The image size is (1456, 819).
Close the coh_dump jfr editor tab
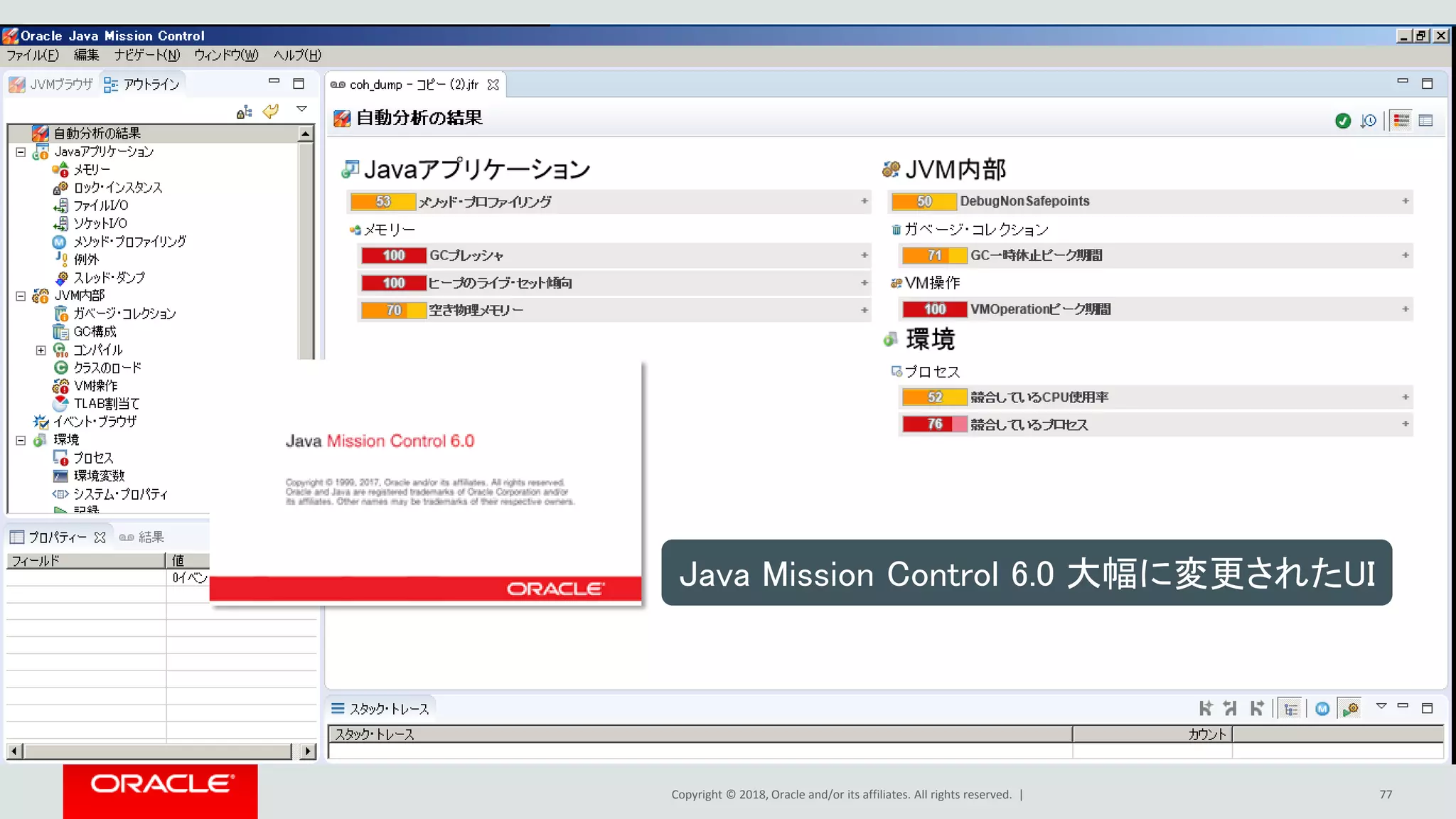[493, 85]
